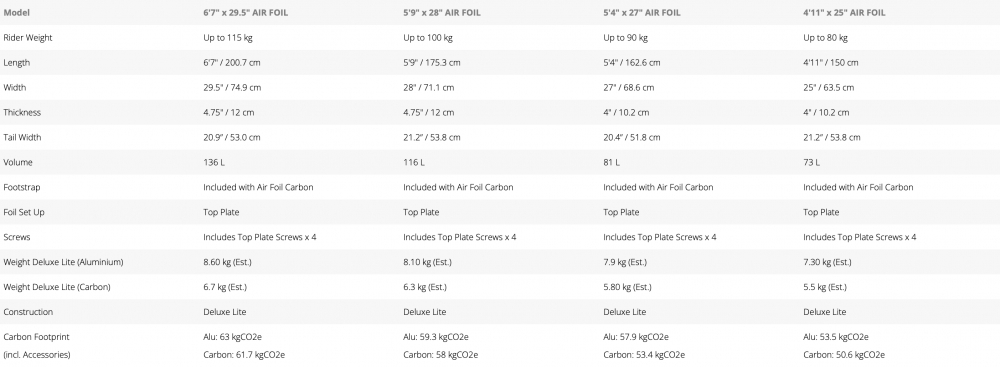
Task: Click the Model header cell
Action: coord(17,13)
